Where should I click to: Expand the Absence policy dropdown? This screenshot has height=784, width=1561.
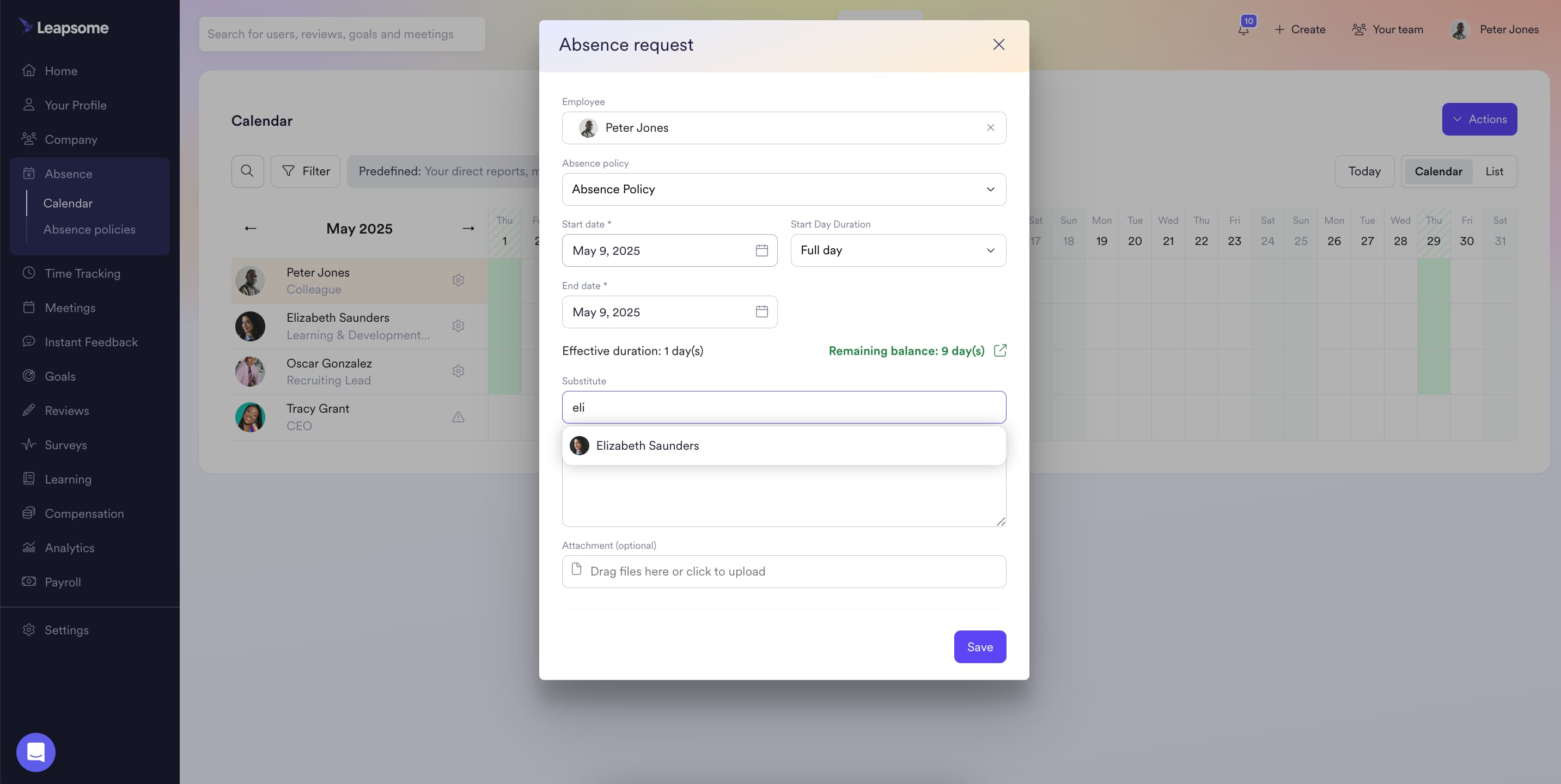click(784, 189)
